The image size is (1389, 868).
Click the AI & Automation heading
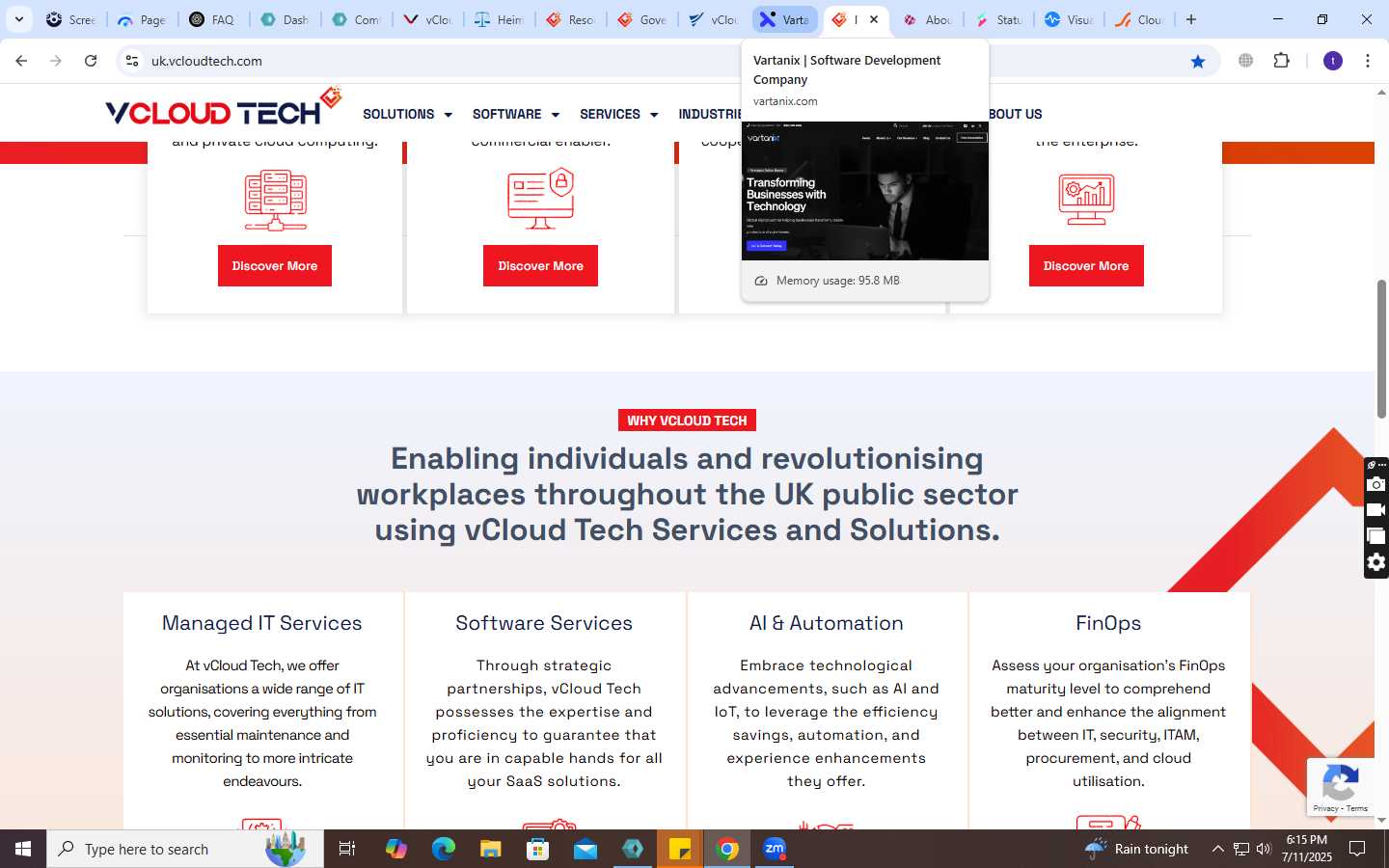[827, 623]
